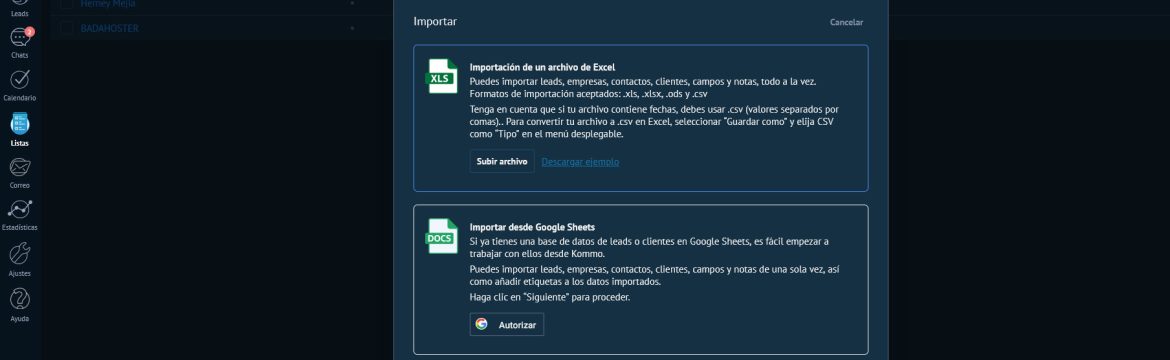Follow the Descargar ejemplo link
The height and width of the screenshot is (360, 1170).
[x=580, y=162]
